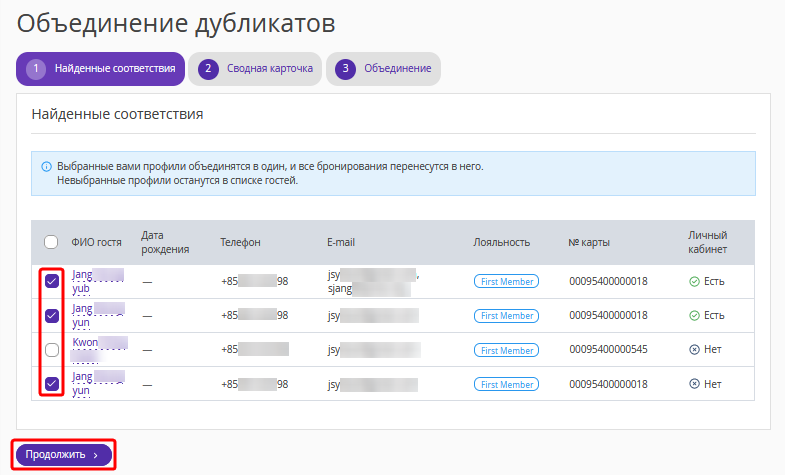Click the crossed circle icon in the last row
This screenshot has width=785, height=475.
(x=694, y=384)
